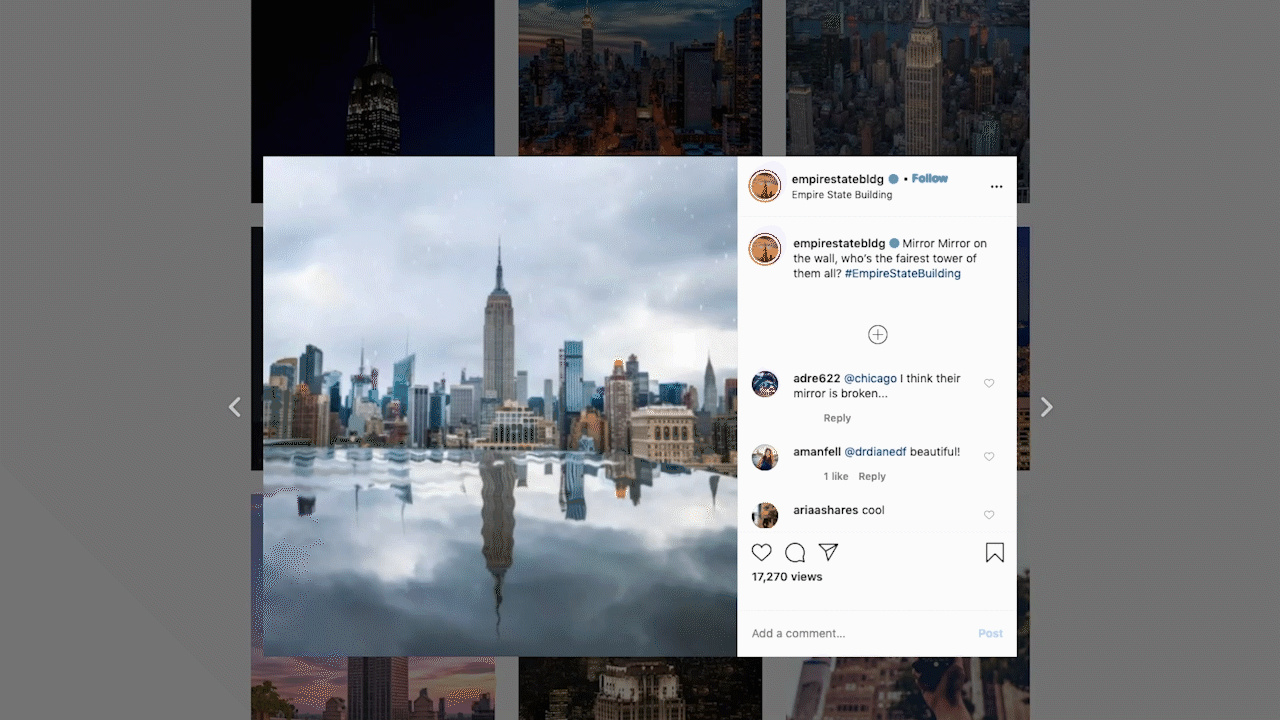
Task: Open ariaashares username link
Action: [826, 510]
